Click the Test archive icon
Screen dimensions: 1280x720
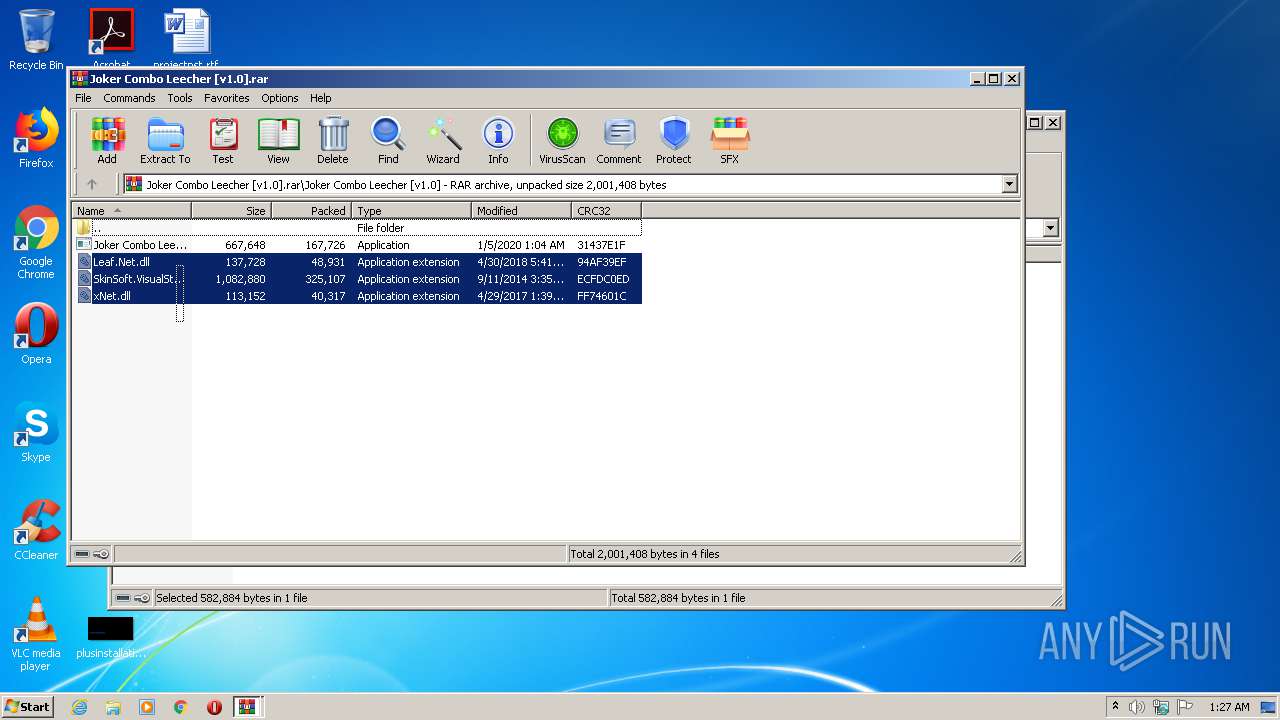[x=223, y=140]
